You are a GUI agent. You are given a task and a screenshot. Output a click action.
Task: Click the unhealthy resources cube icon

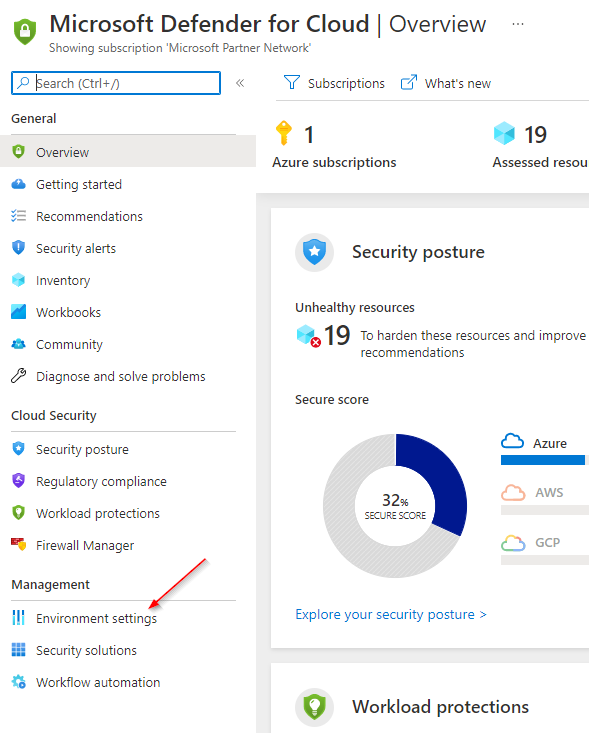pos(308,336)
